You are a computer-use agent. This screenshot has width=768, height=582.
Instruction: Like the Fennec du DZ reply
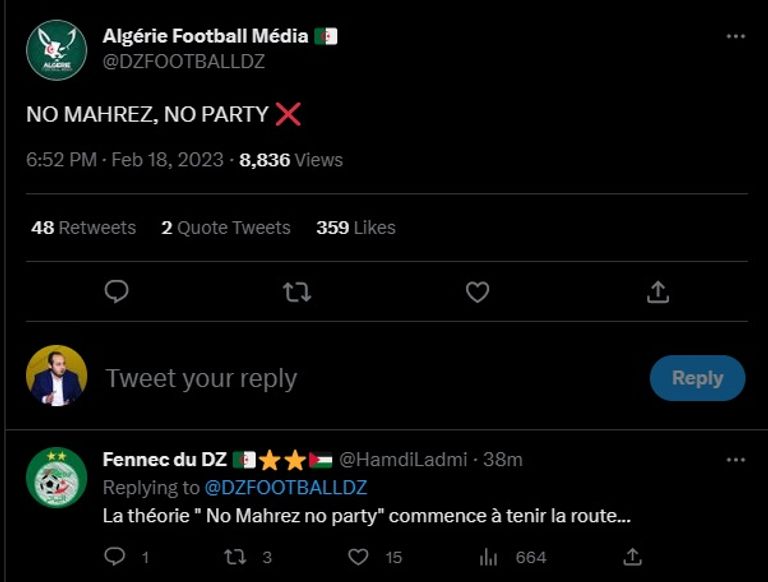click(358, 557)
